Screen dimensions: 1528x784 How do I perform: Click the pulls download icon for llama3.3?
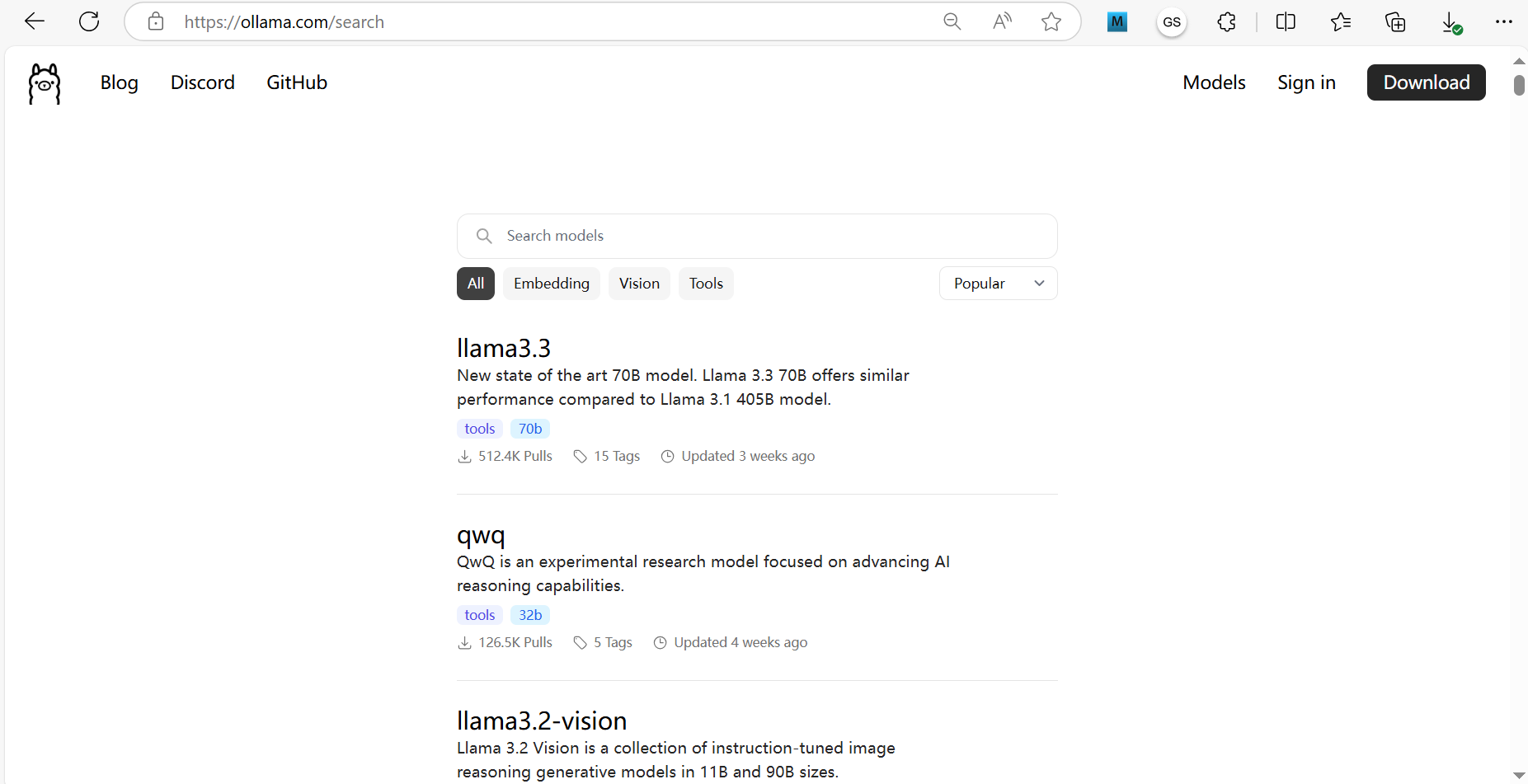pos(464,456)
